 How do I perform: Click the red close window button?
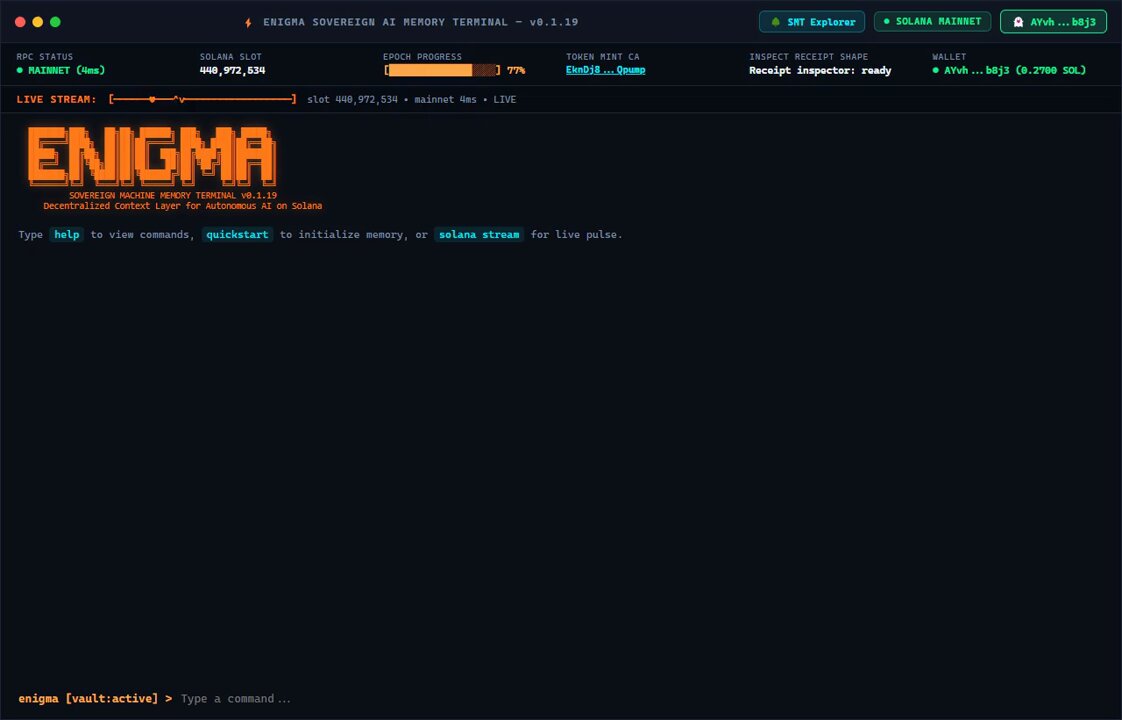(x=20, y=22)
